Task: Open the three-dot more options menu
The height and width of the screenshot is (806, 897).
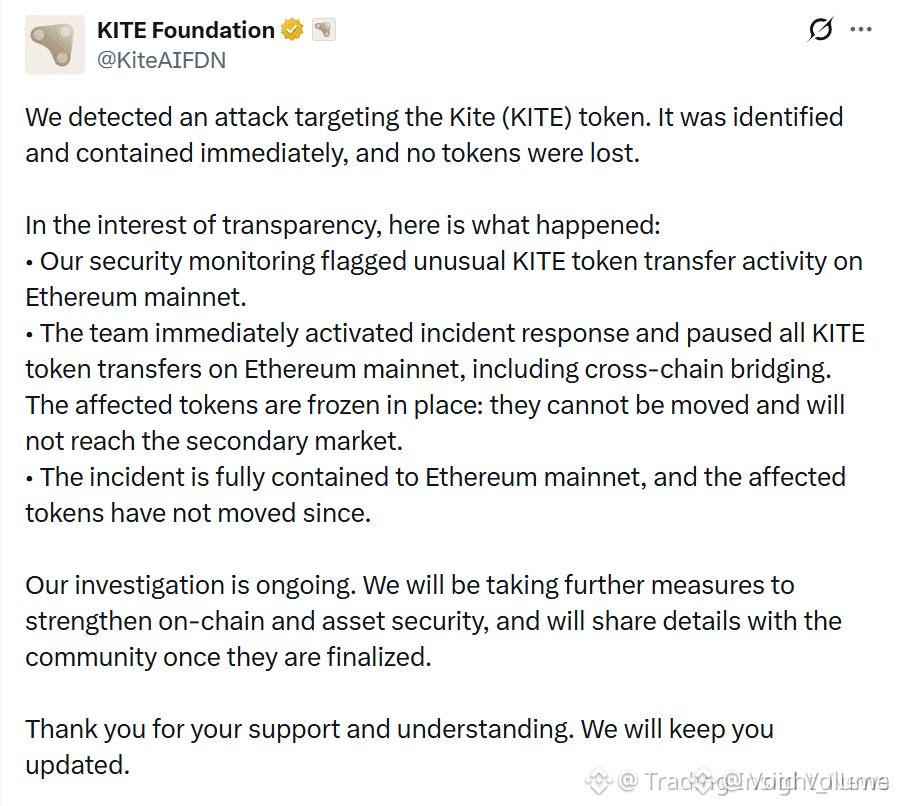Action: pos(861,30)
